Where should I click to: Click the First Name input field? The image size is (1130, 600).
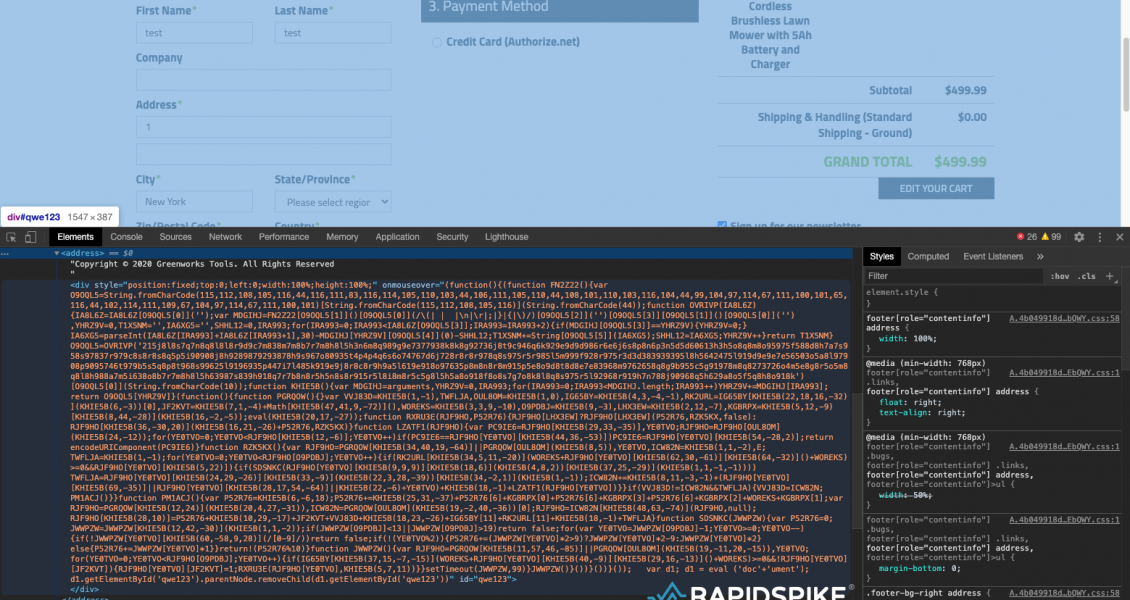[x=195, y=32]
